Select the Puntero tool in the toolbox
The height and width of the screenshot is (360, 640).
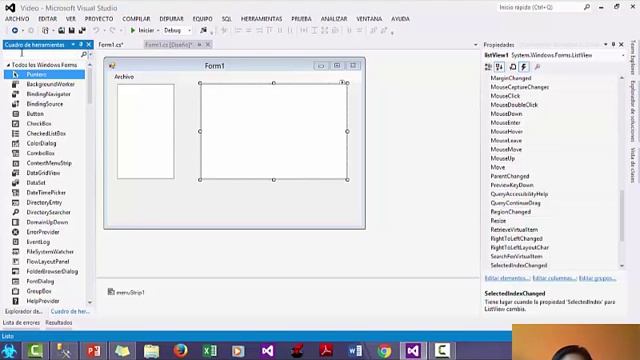44,74
